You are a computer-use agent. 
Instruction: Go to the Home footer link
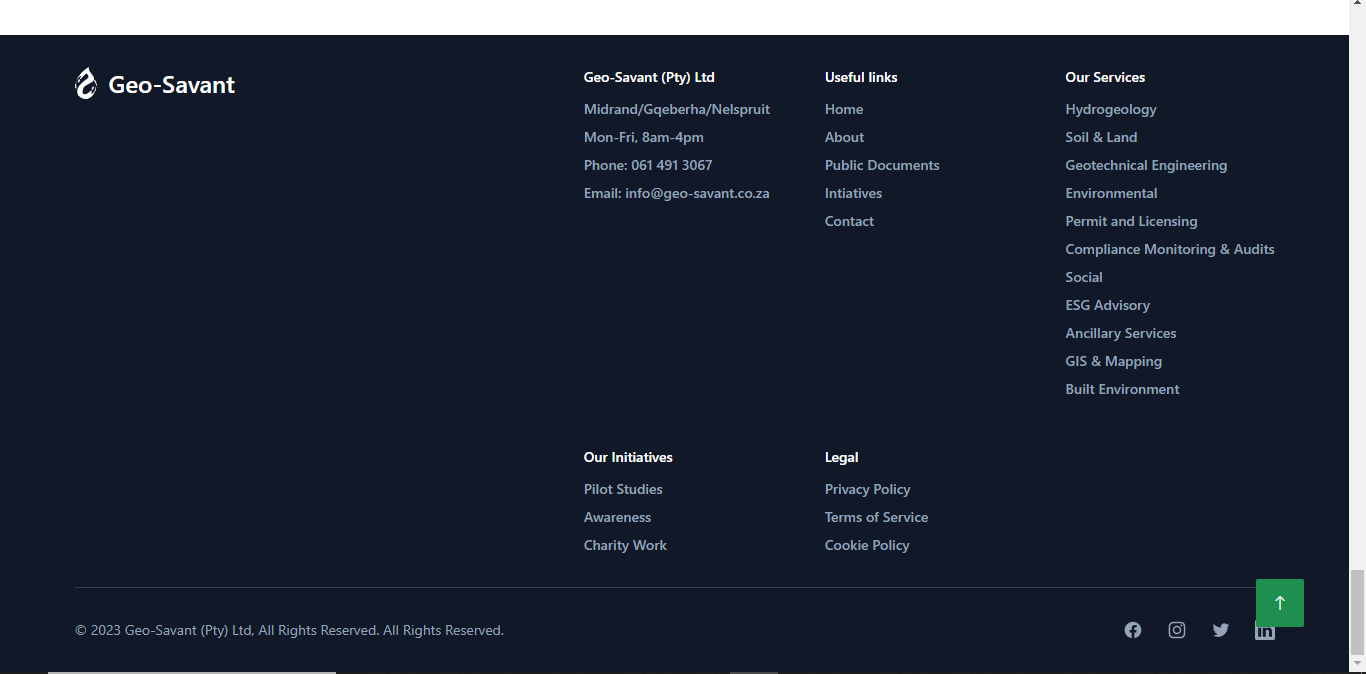tap(843, 109)
